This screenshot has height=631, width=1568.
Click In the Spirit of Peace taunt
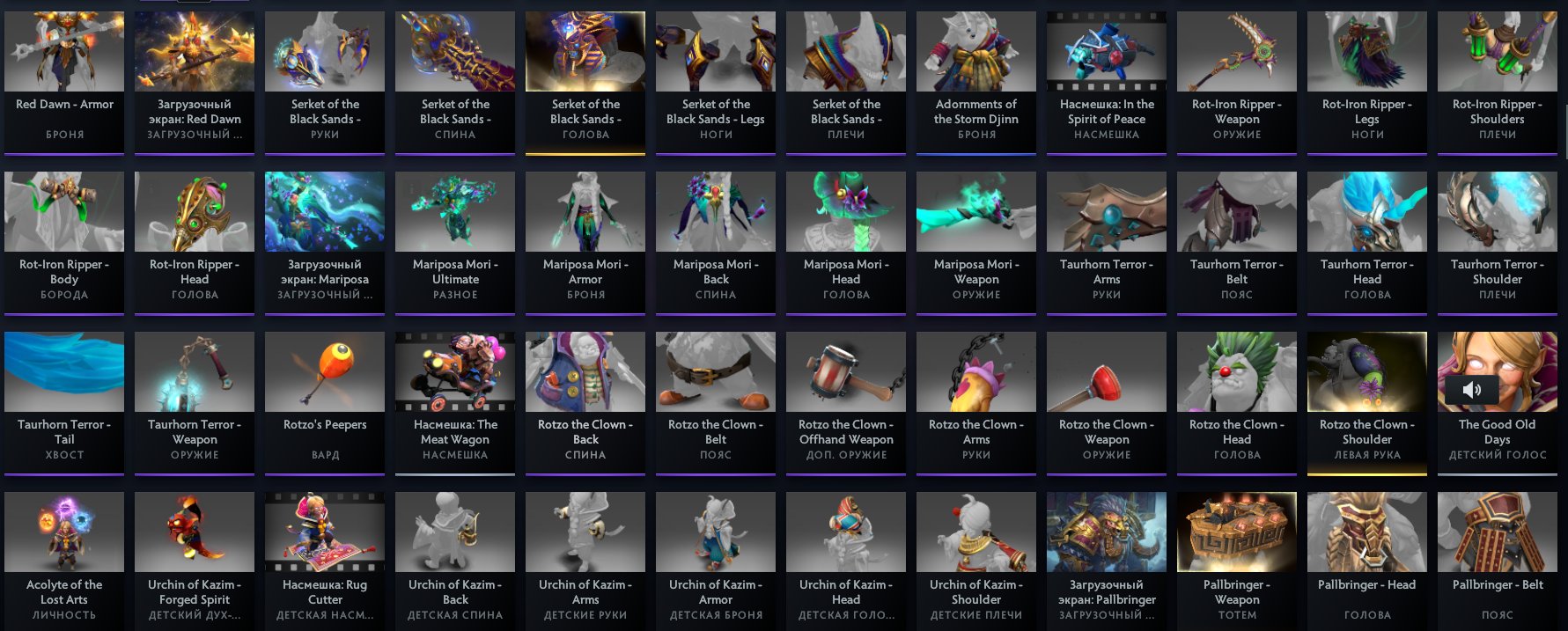pyautogui.click(x=1107, y=83)
